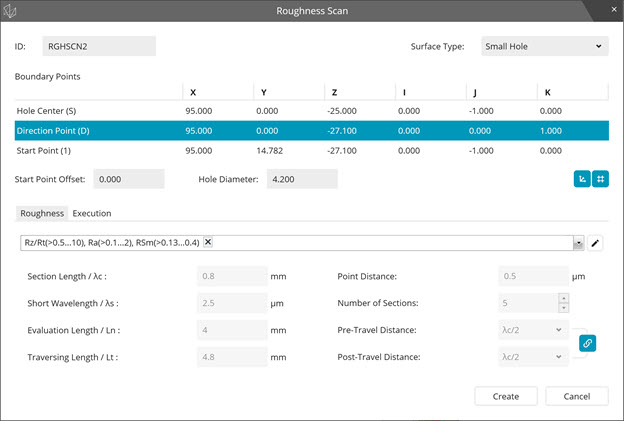Image resolution: width=624 pixels, height=421 pixels.
Task: Select the Roughness tab
Action: (42, 213)
